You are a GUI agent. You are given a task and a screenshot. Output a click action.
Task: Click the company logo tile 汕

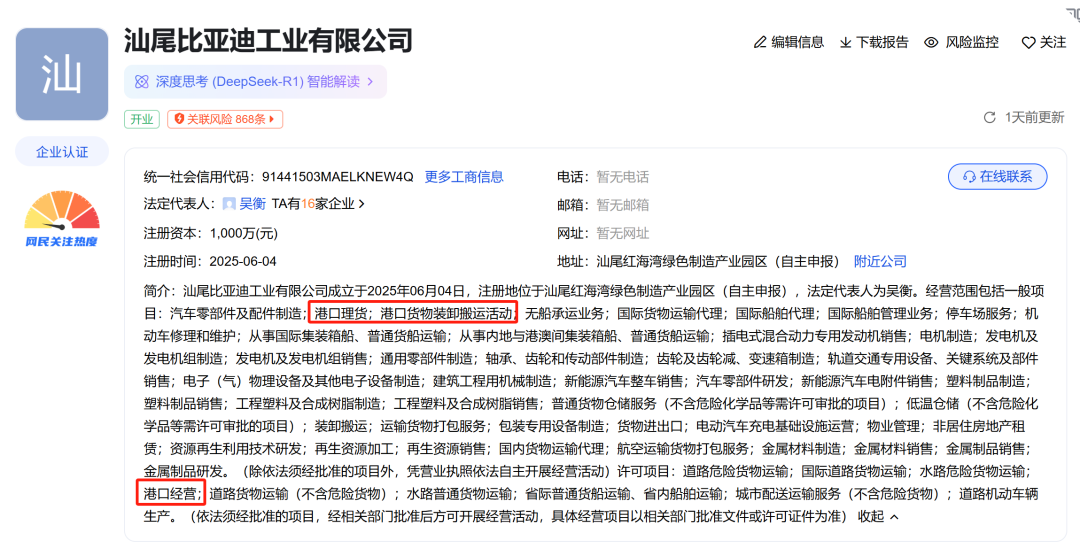(x=62, y=74)
